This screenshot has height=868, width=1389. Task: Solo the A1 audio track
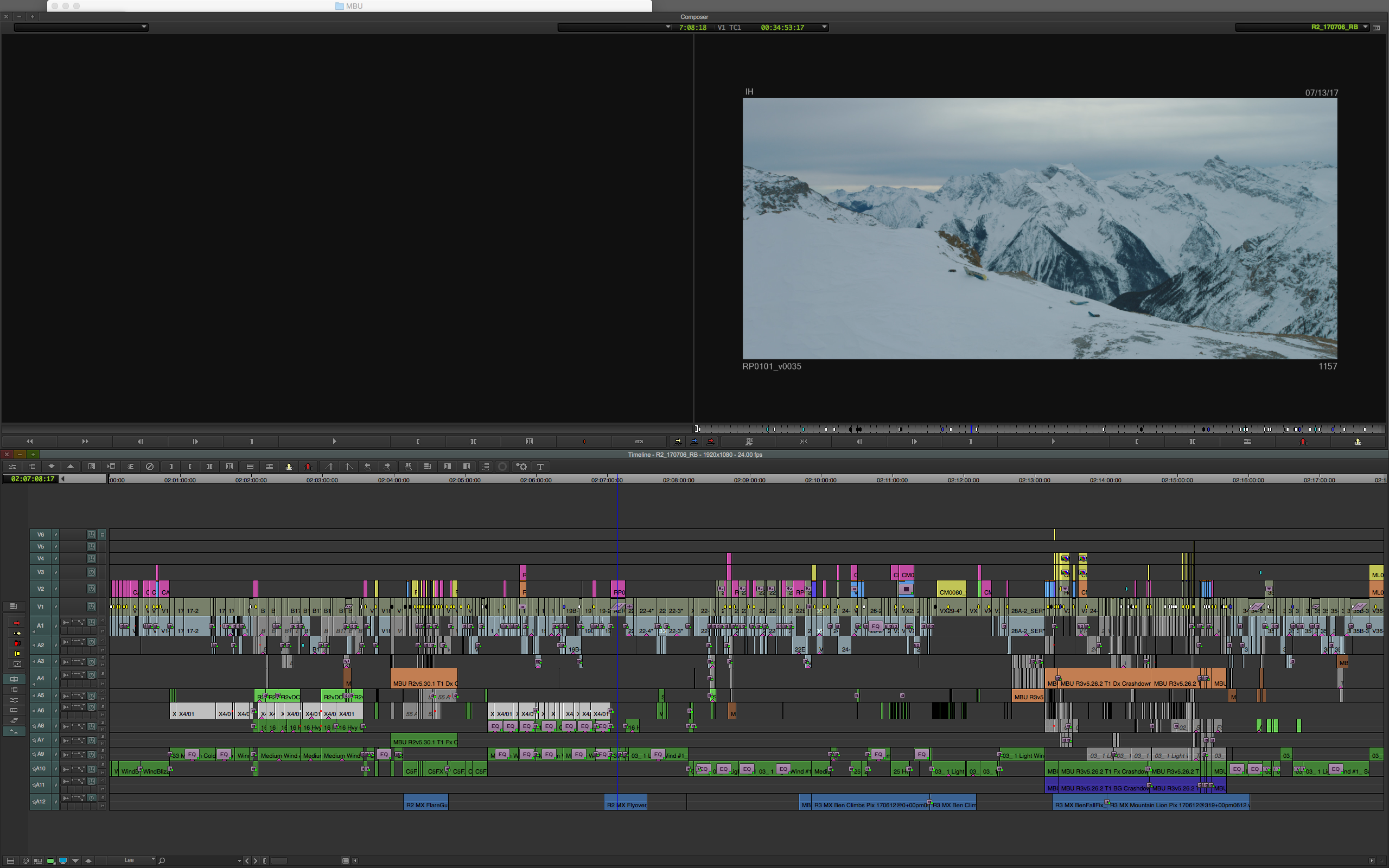point(103,621)
